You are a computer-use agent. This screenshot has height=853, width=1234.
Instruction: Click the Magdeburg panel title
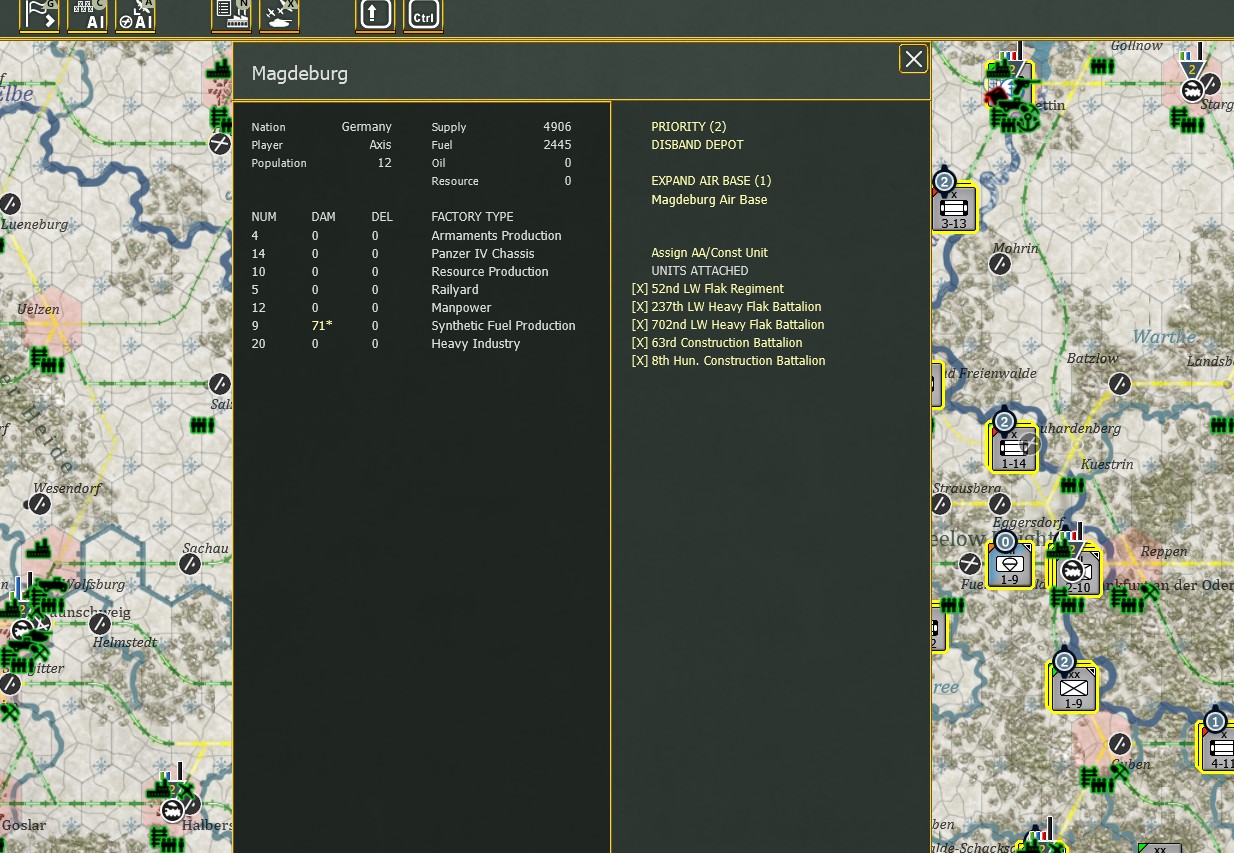(300, 74)
